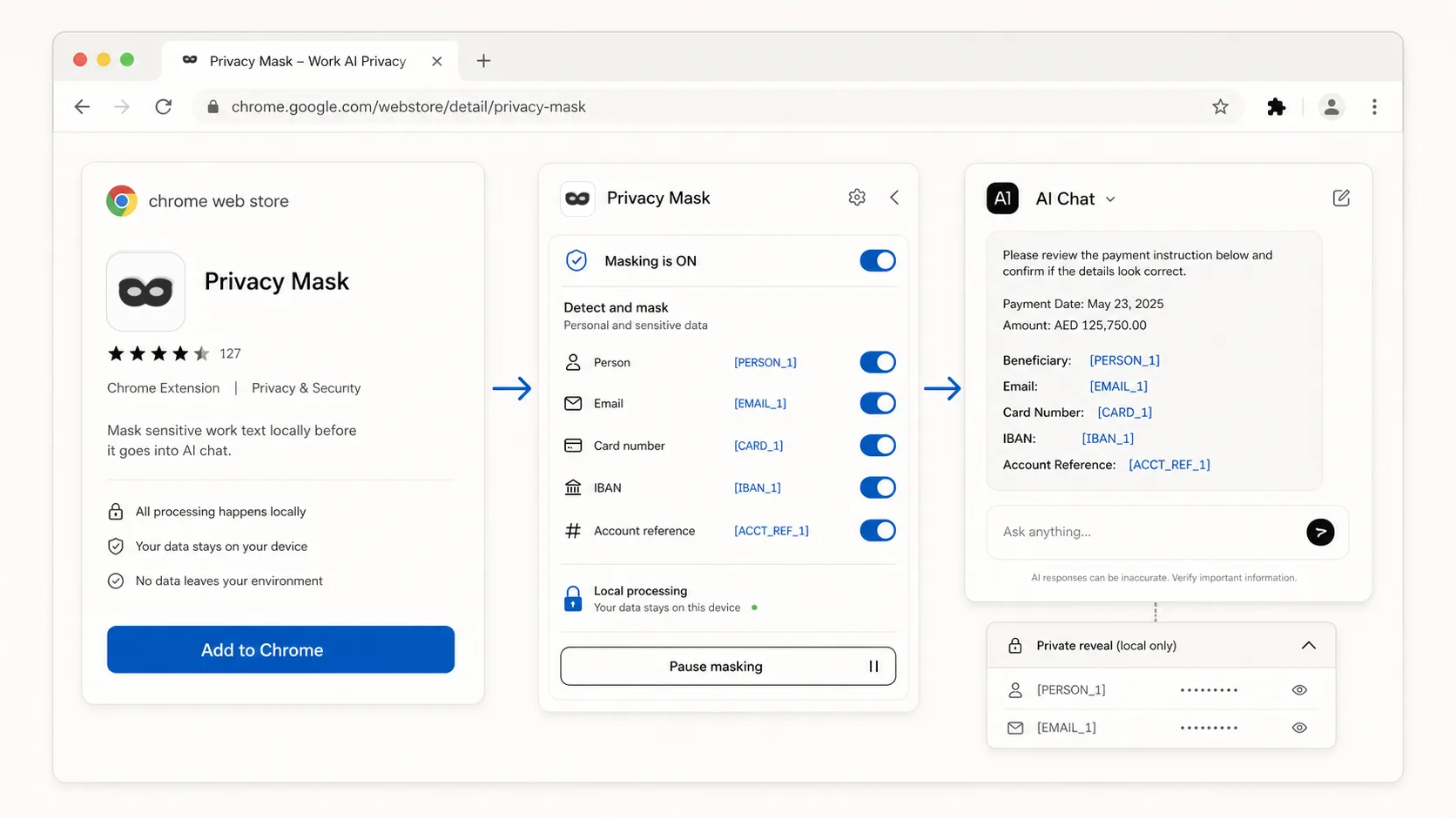Click the [PERSON_1] beneficiary placeholder in chat
This screenshot has width=1456, height=819.
pyautogui.click(x=1124, y=360)
